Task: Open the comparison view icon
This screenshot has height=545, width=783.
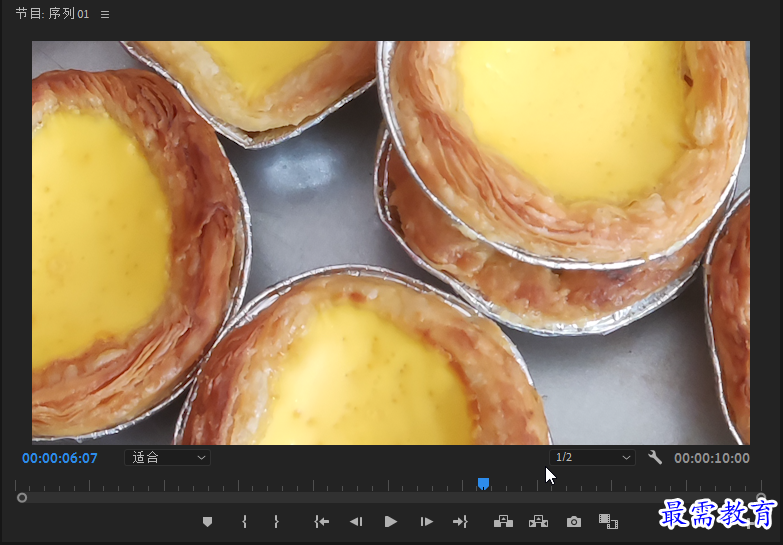Action: (608, 522)
